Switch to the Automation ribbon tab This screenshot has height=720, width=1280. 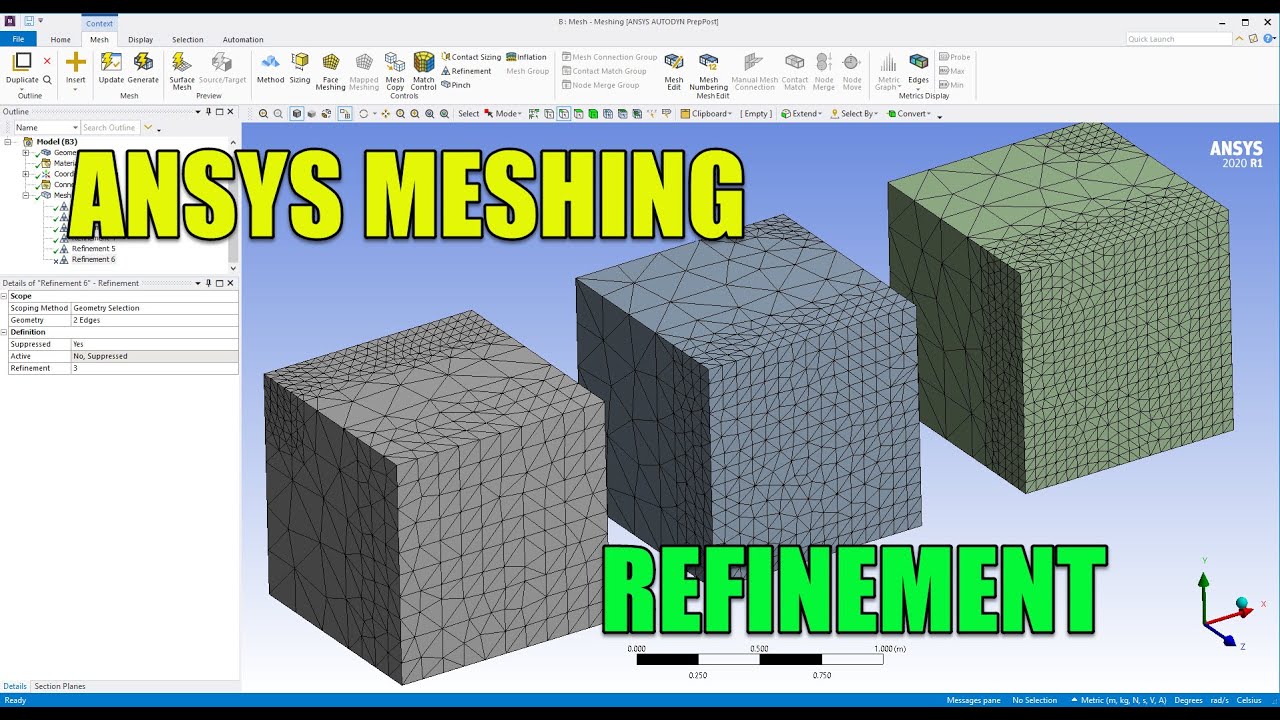tap(243, 40)
